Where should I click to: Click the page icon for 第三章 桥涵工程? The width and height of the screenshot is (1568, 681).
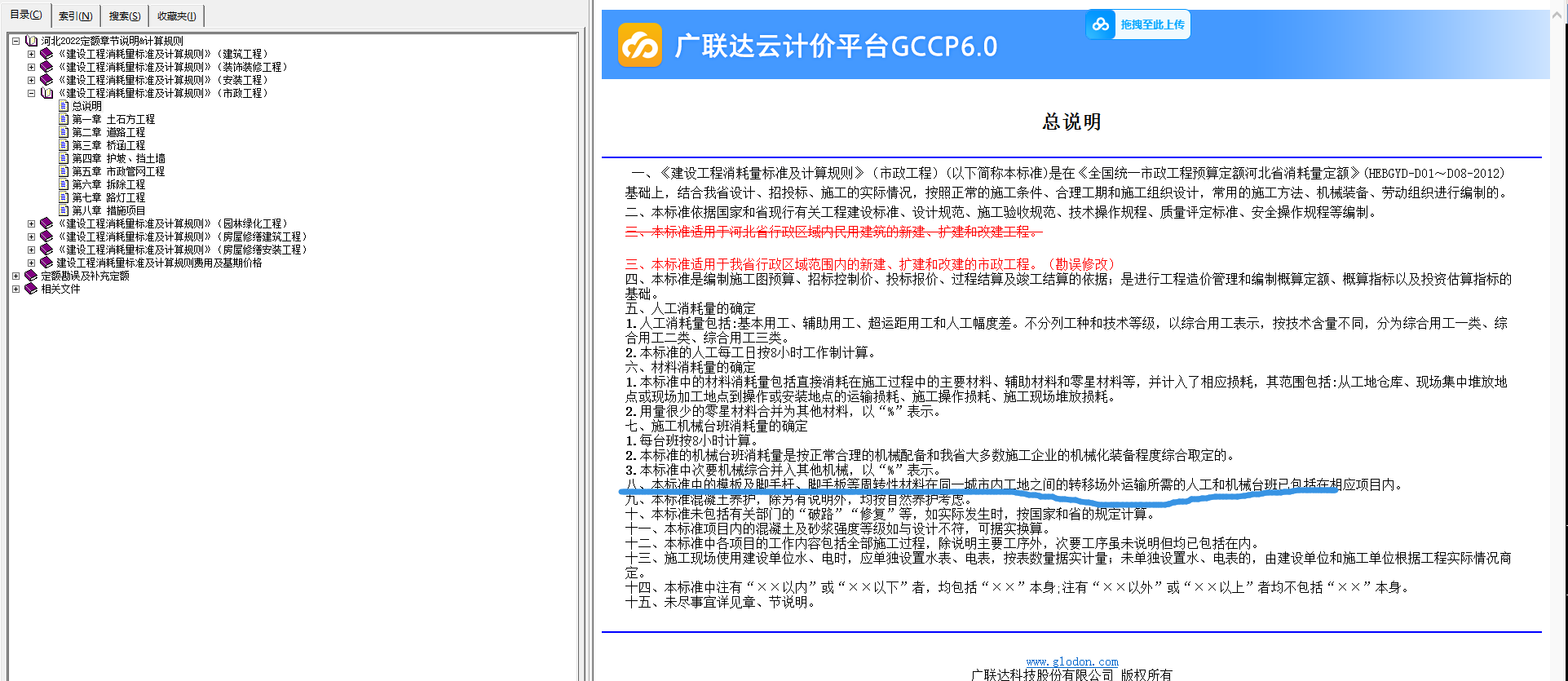(64, 145)
